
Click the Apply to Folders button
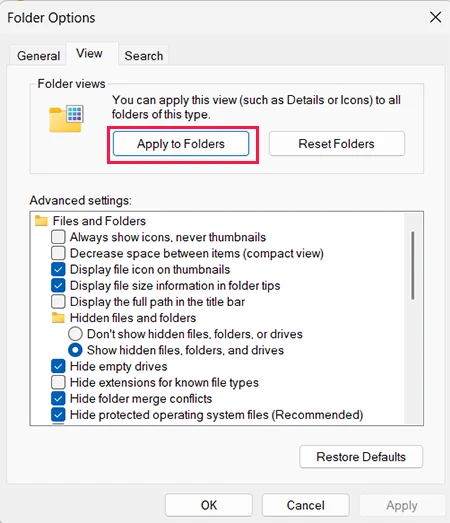click(x=181, y=144)
